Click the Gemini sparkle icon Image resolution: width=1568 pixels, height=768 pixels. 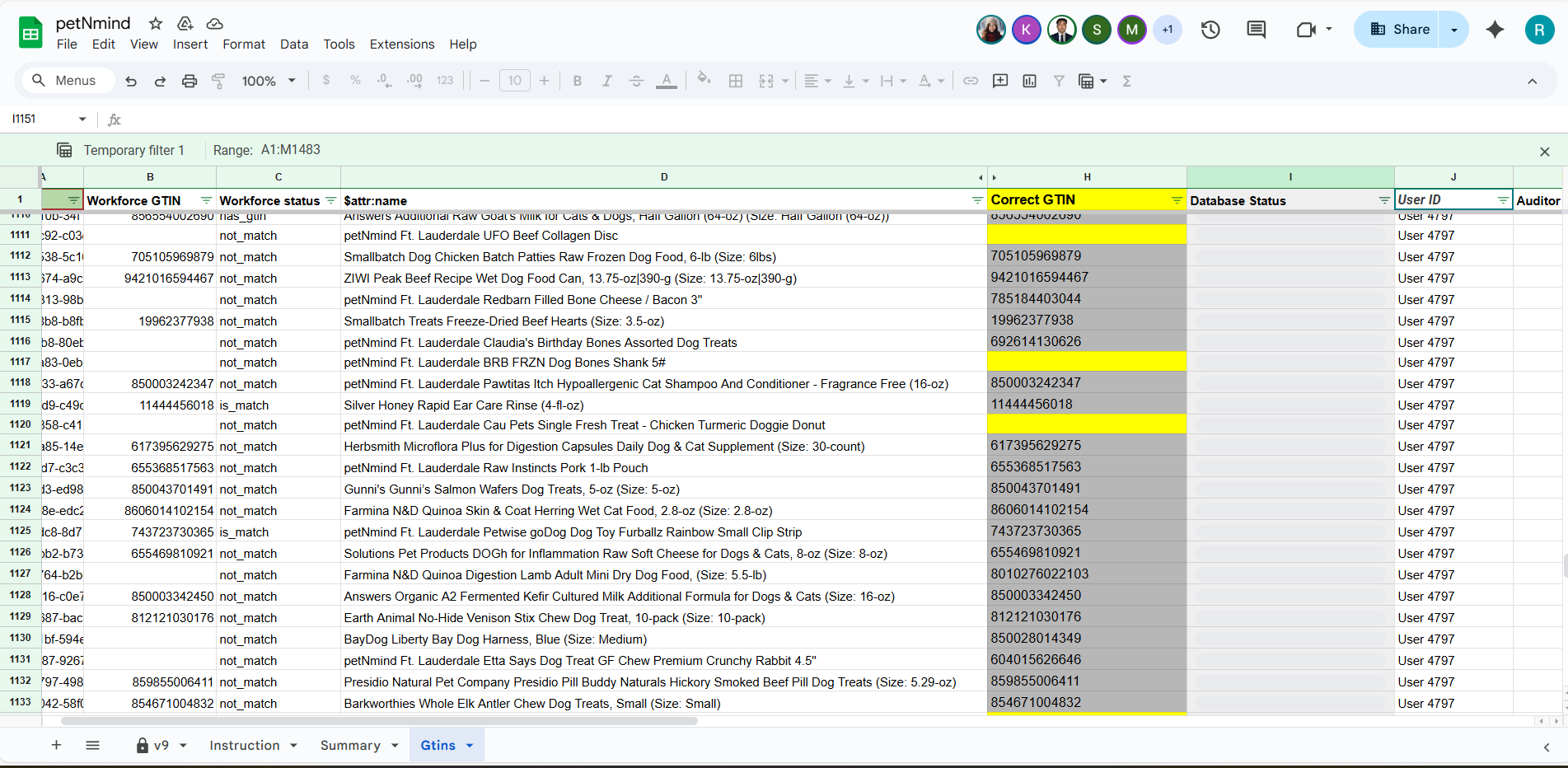tap(1495, 30)
